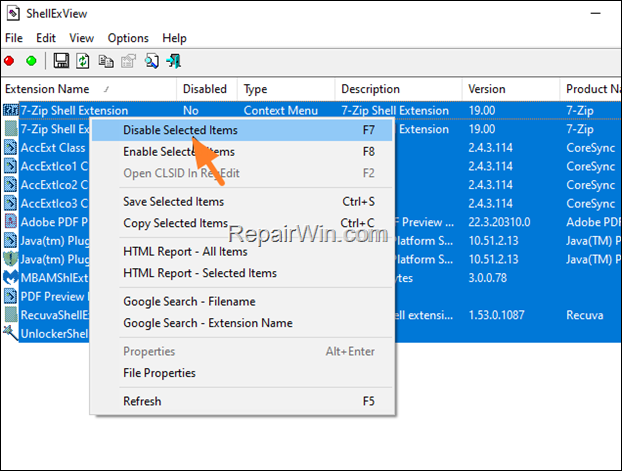
Task: Select Google Search - Extension Name
Action: (242, 323)
